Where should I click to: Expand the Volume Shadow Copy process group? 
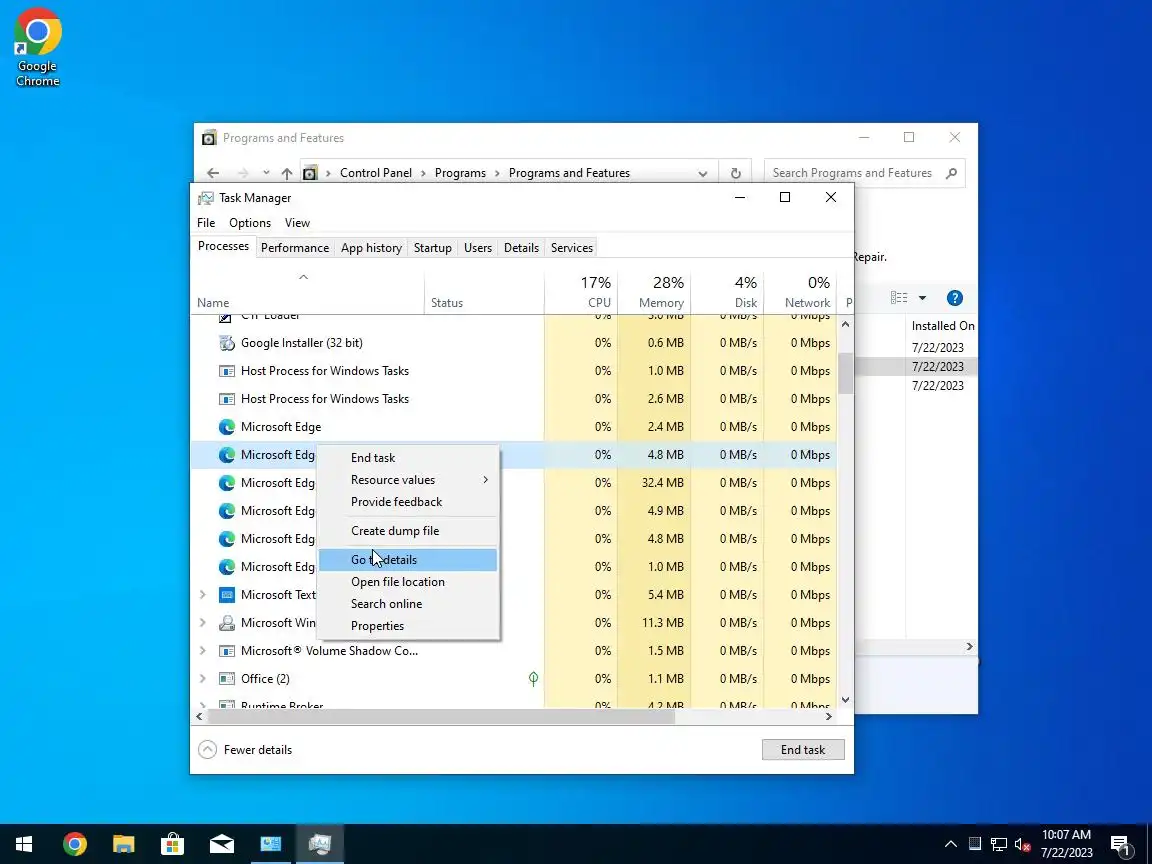203,651
